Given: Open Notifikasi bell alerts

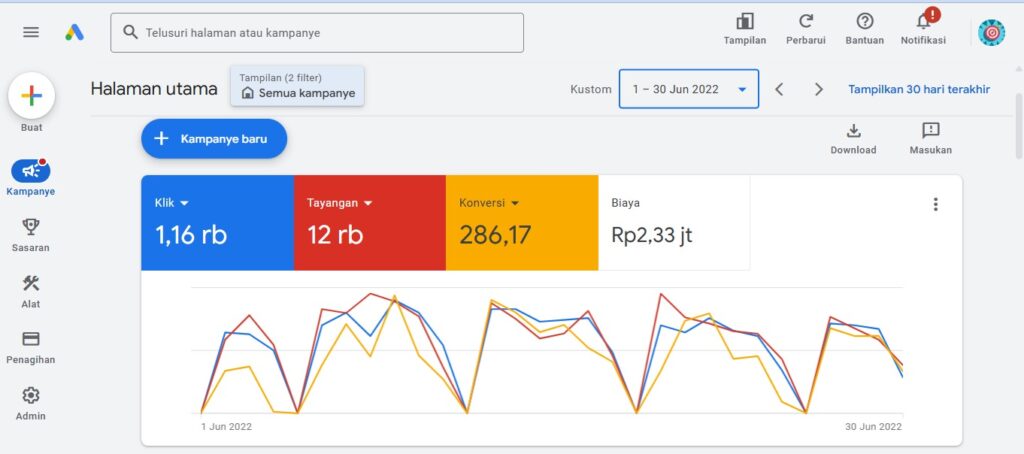Looking at the screenshot, I should pyautogui.click(x=922, y=22).
